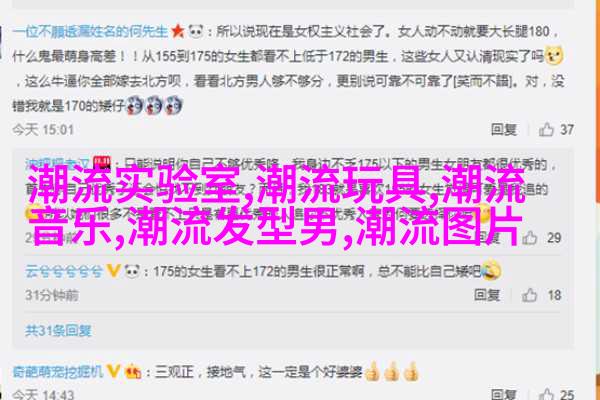Like the reply with 29 likes
600x400 pixels.
[x=530, y=238]
